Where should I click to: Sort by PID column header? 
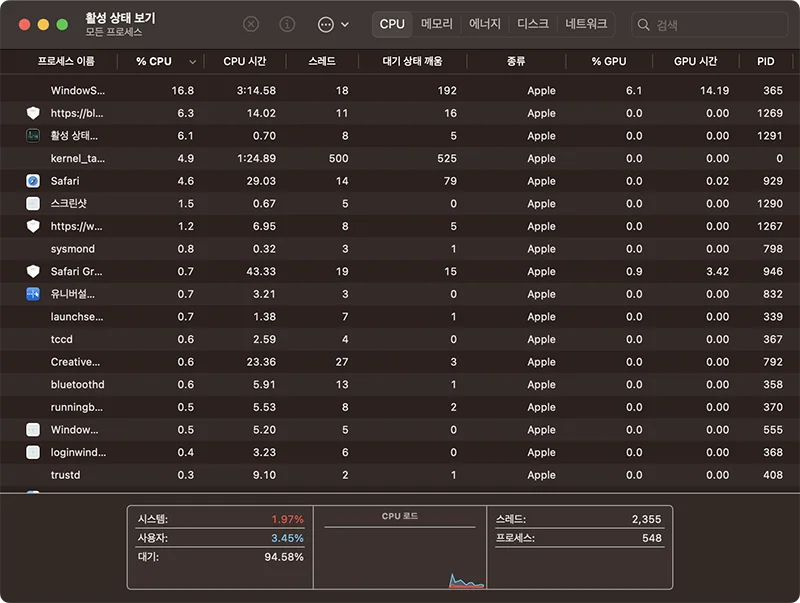tap(765, 61)
